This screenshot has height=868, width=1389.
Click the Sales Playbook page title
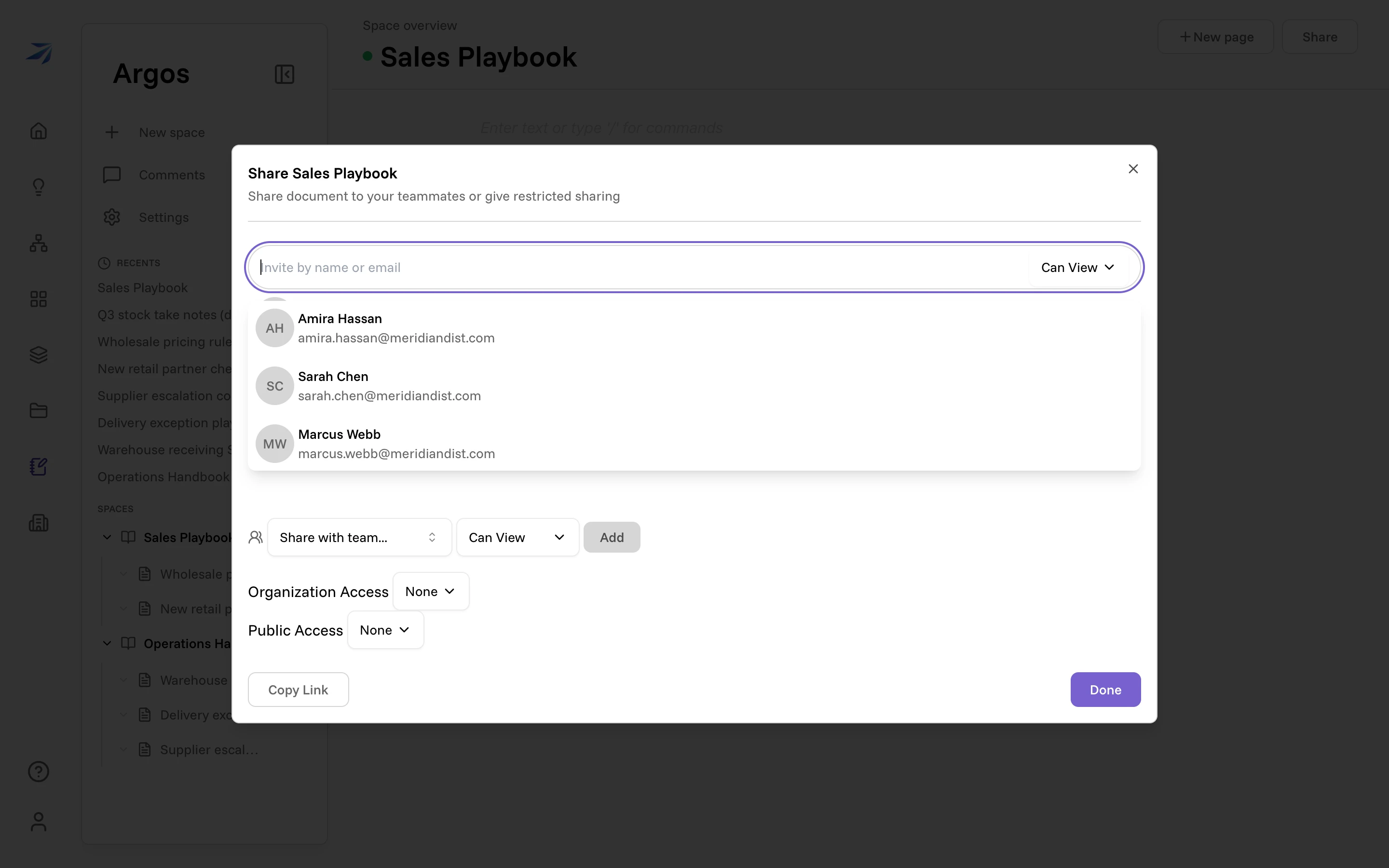click(478, 57)
